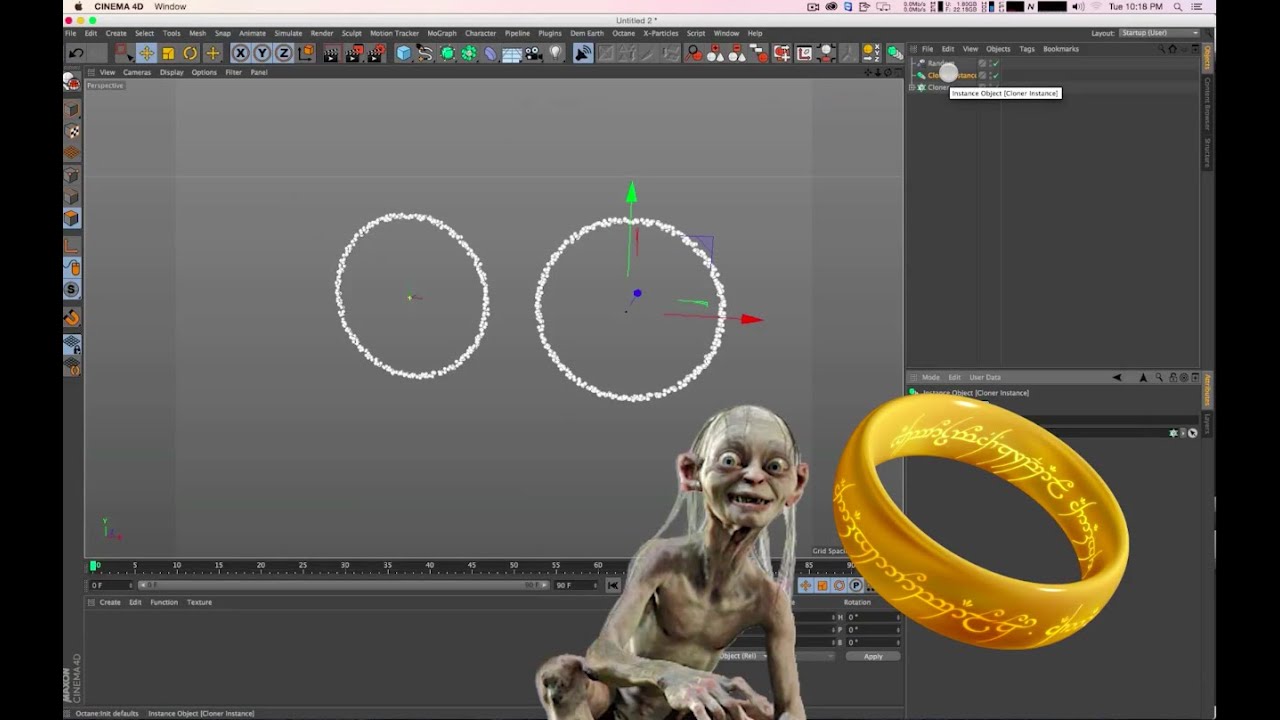Viewport: 1280px width, 720px height.
Task: Open material manager Texture menu
Action: (x=199, y=602)
